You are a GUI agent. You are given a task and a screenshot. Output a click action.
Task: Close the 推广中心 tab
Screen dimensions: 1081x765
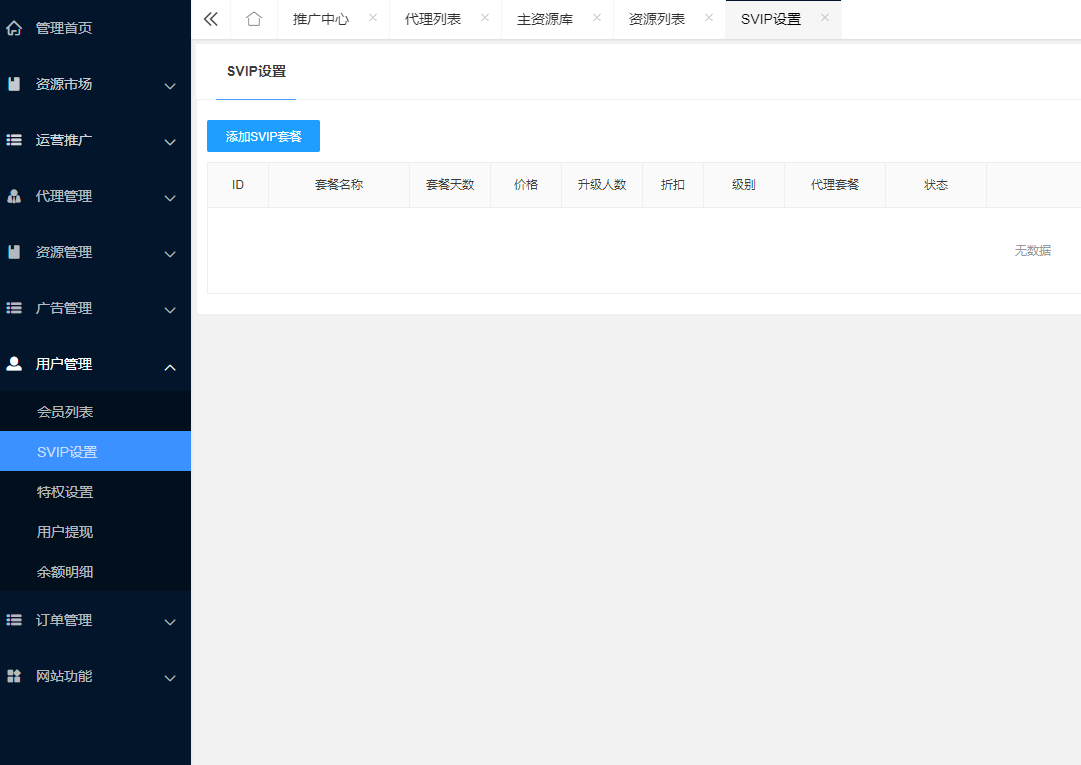[x=373, y=18]
